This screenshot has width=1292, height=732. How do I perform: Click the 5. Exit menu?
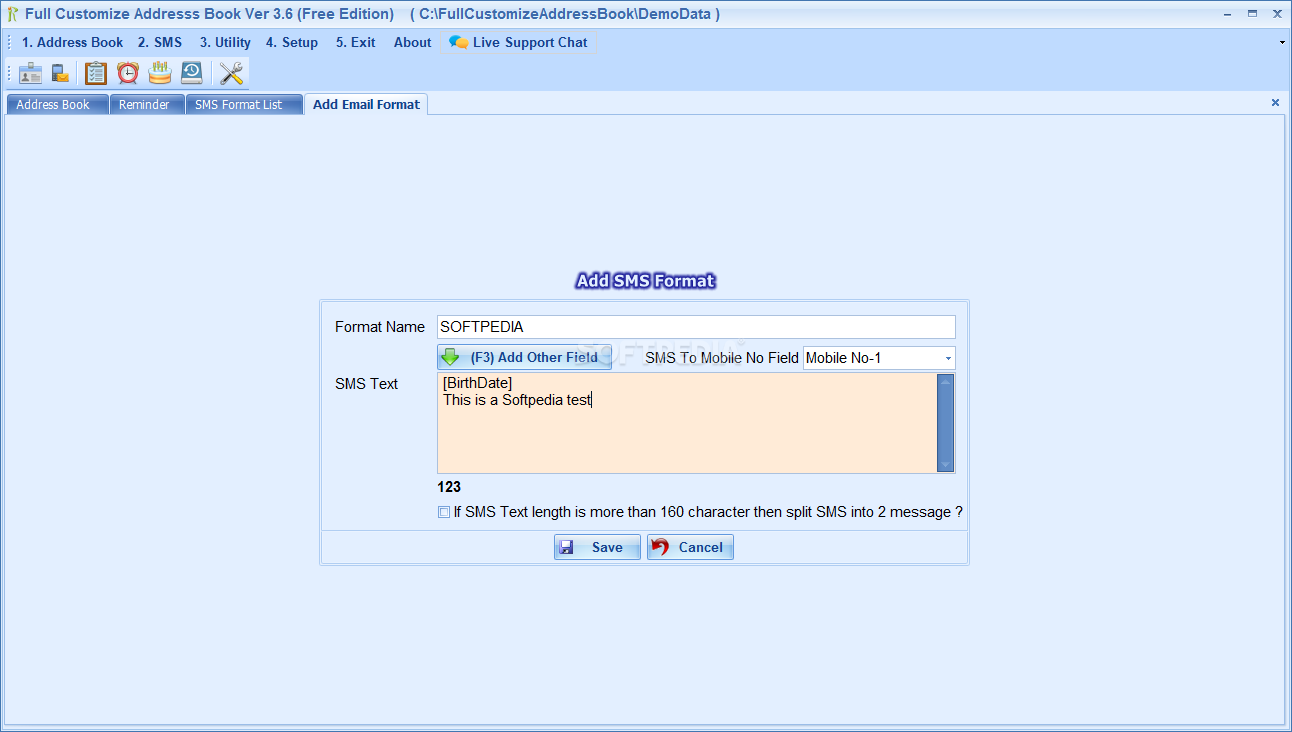pos(356,42)
